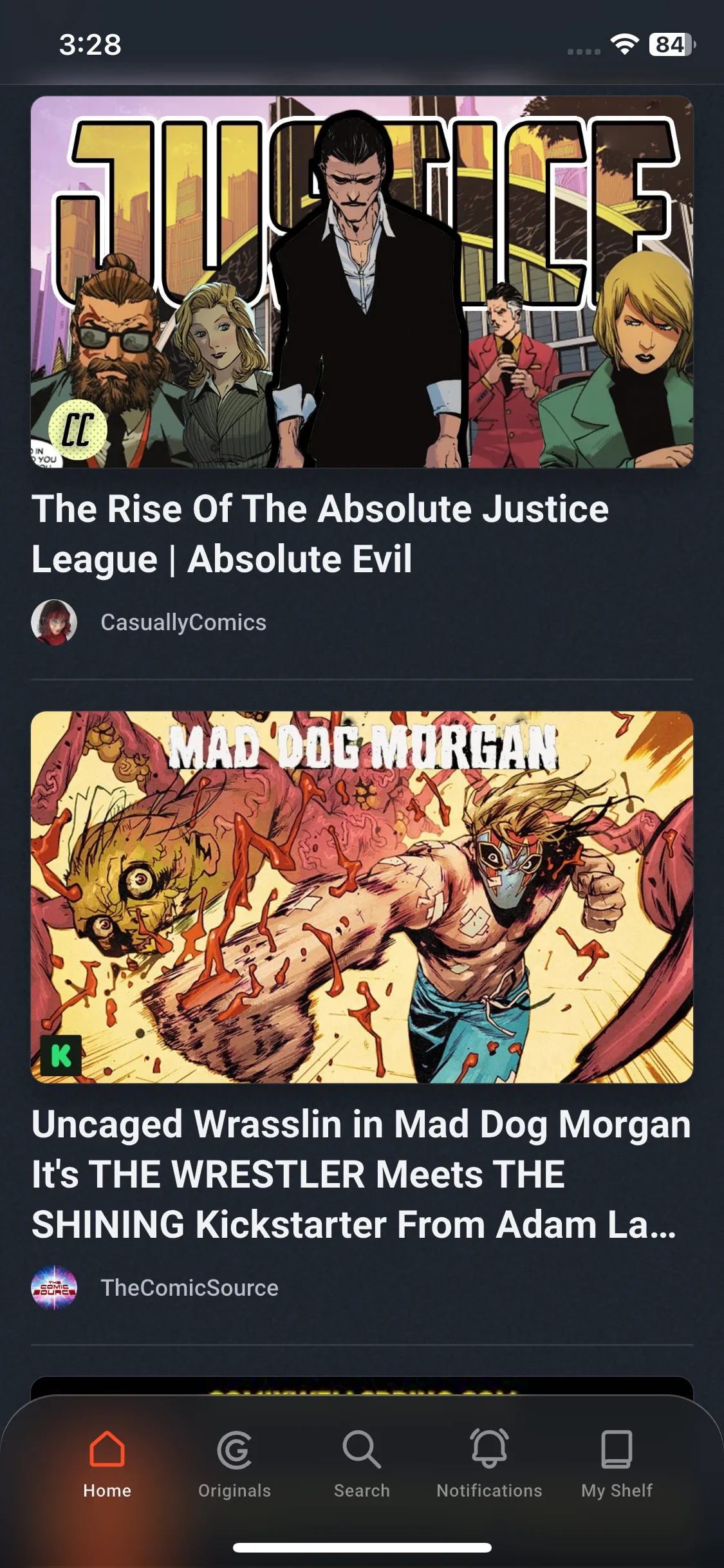Tap the Home house icon

[x=107, y=1449]
